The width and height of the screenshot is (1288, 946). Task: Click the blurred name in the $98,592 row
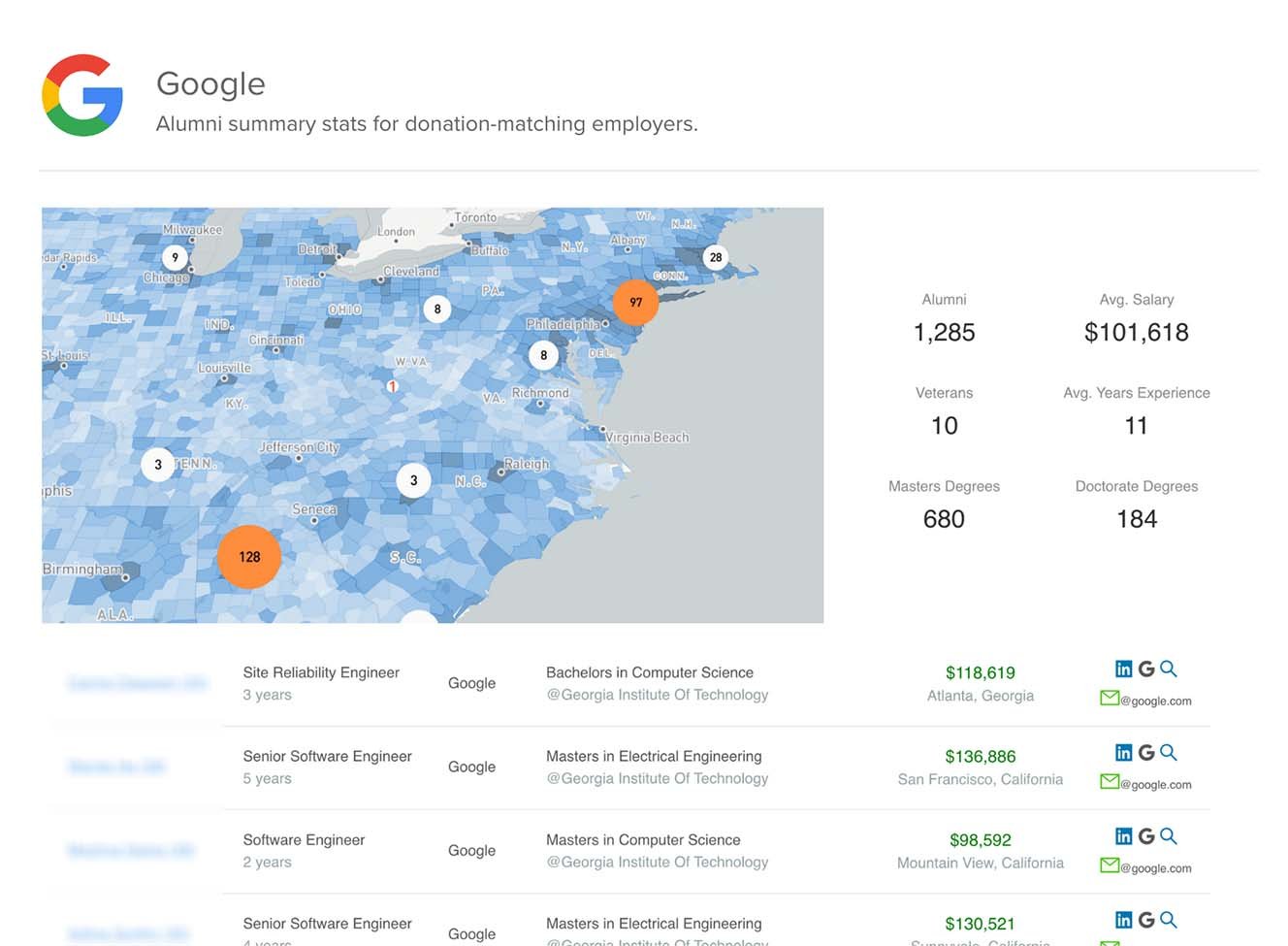click(x=131, y=850)
